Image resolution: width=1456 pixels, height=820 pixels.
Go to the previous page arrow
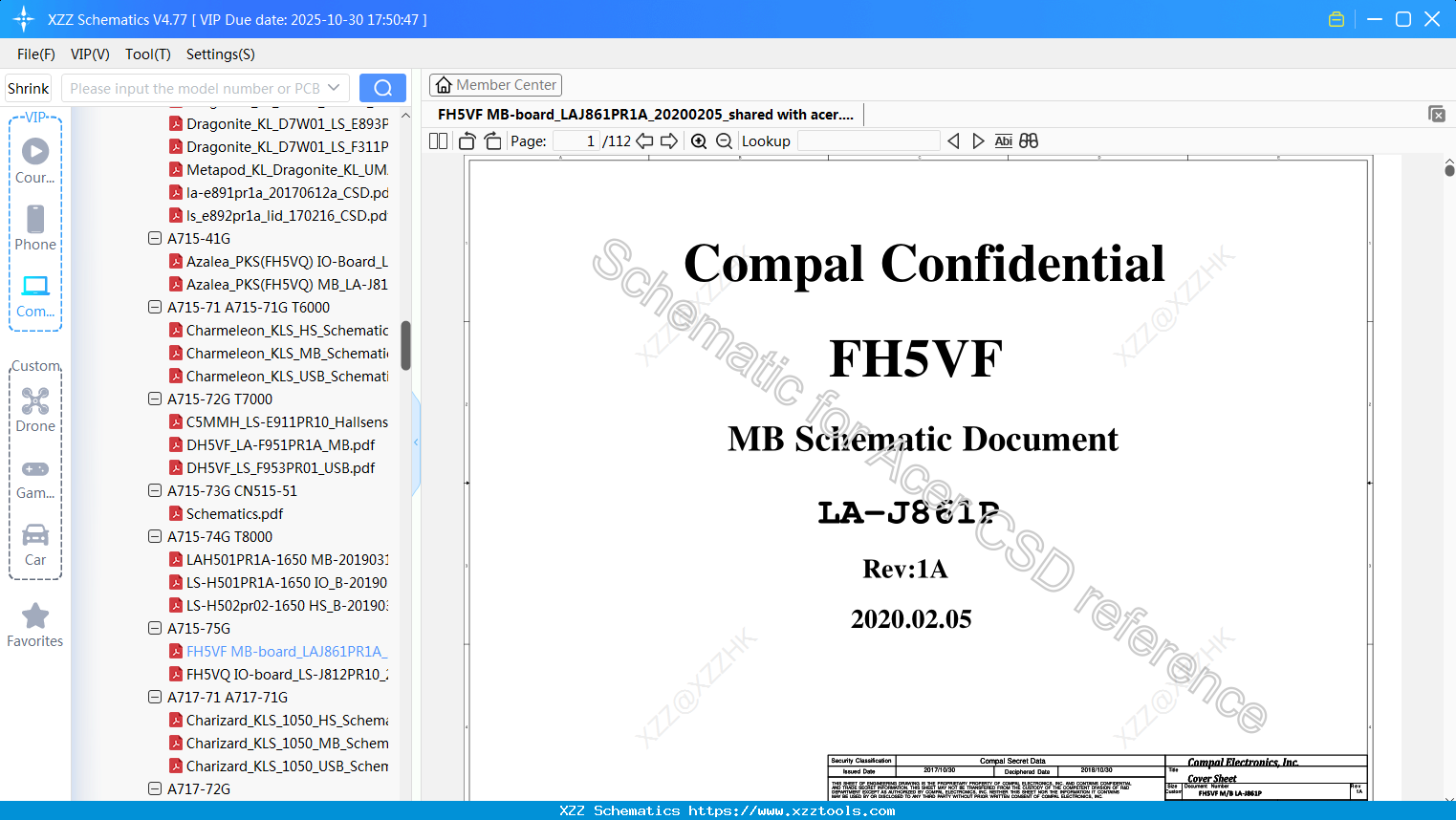click(645, 141)
